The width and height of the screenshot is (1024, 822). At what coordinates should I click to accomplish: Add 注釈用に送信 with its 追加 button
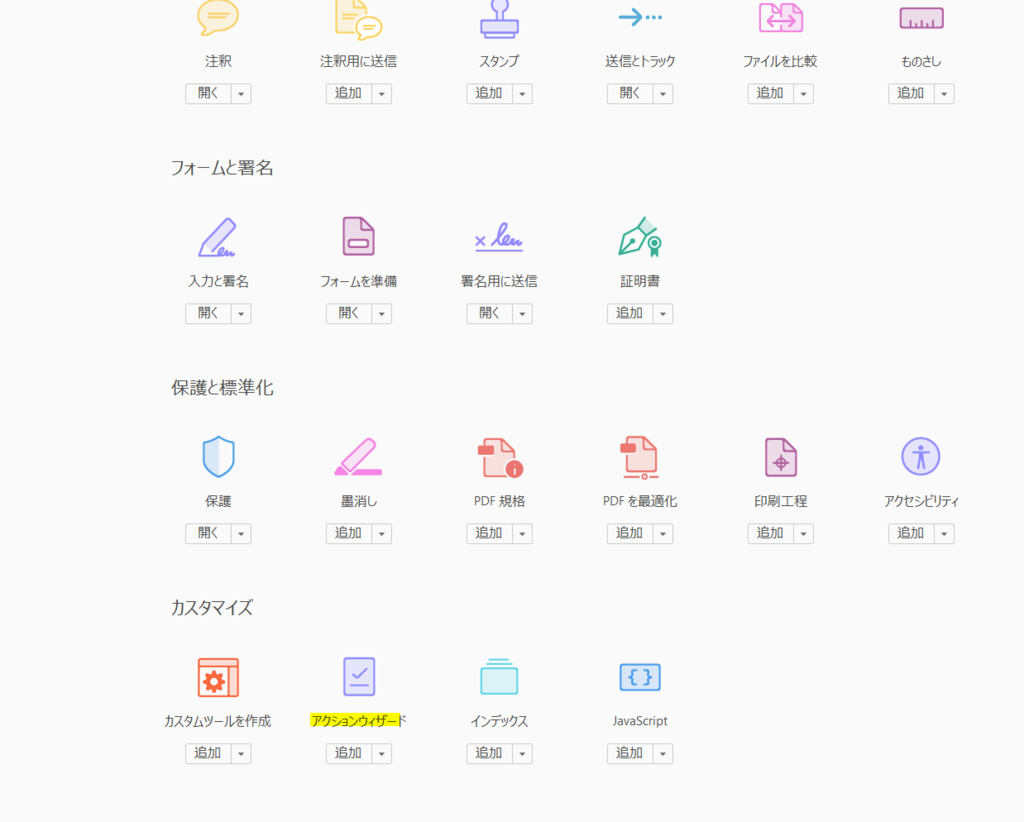pos(348,93)
